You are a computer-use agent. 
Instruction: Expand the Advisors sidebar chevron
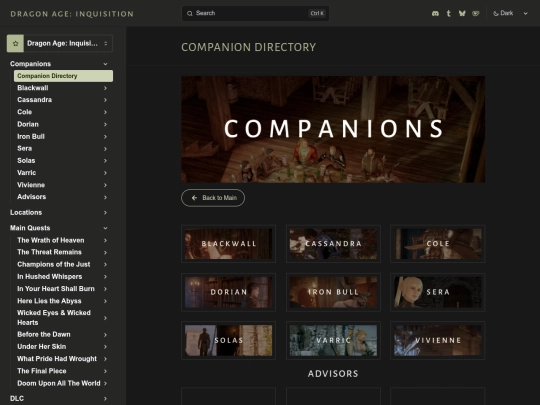[x=105, y=197]
